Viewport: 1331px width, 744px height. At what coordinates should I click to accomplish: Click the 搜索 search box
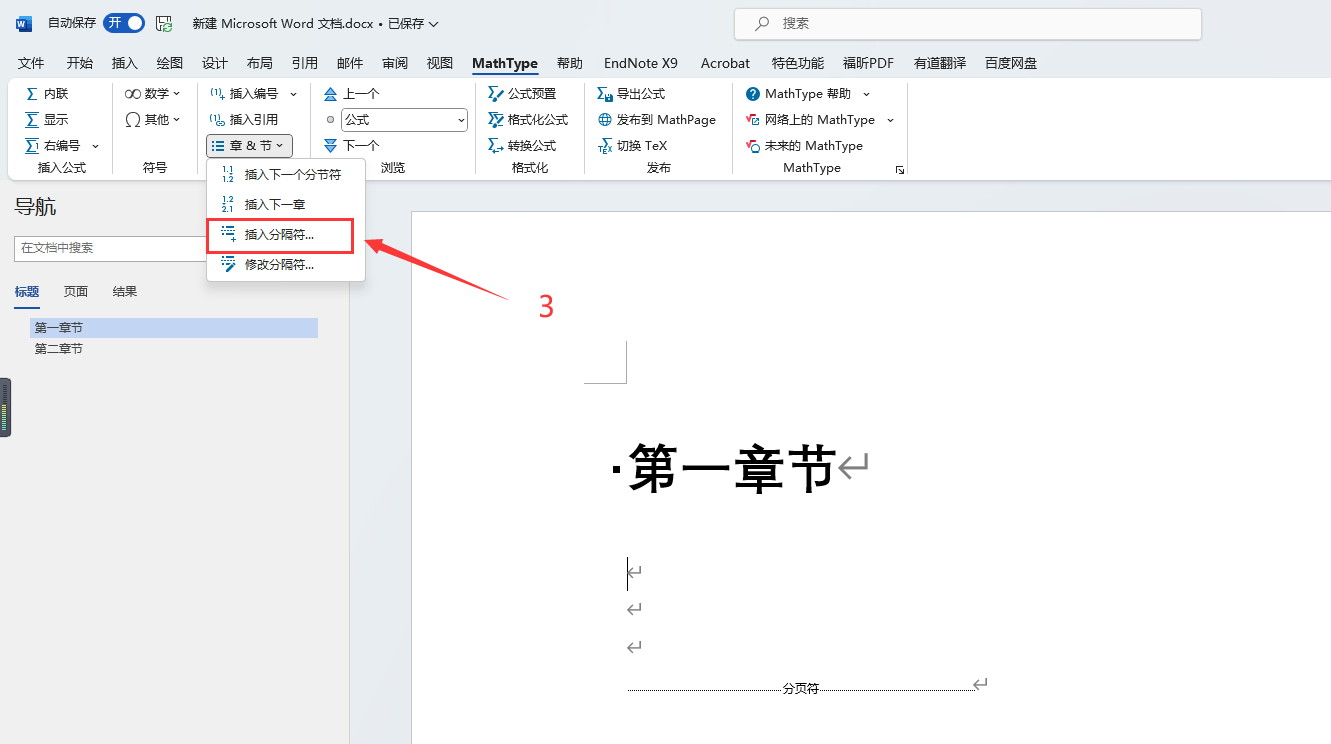point(968,23)
